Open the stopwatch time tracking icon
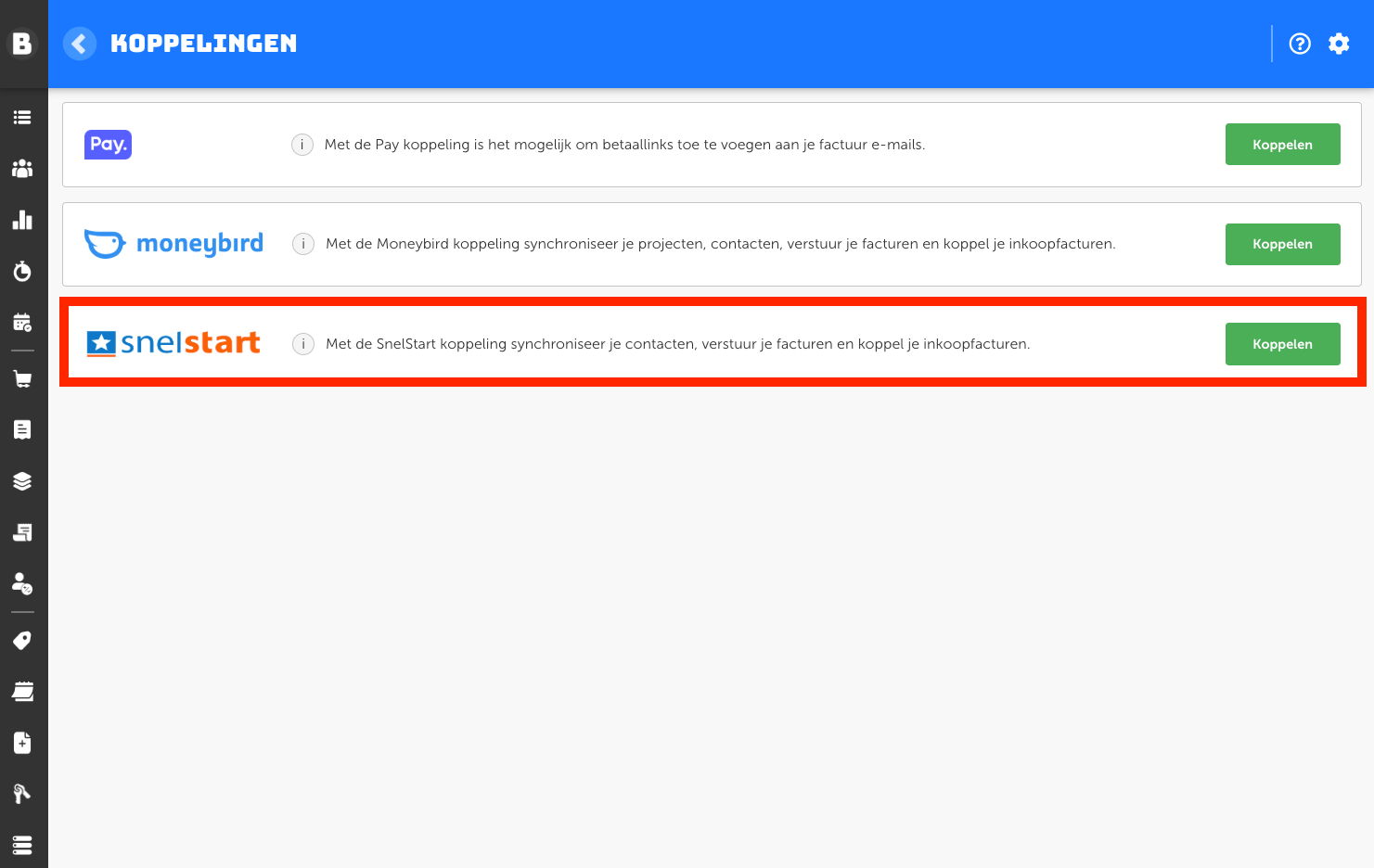 (x=22, y=271)
